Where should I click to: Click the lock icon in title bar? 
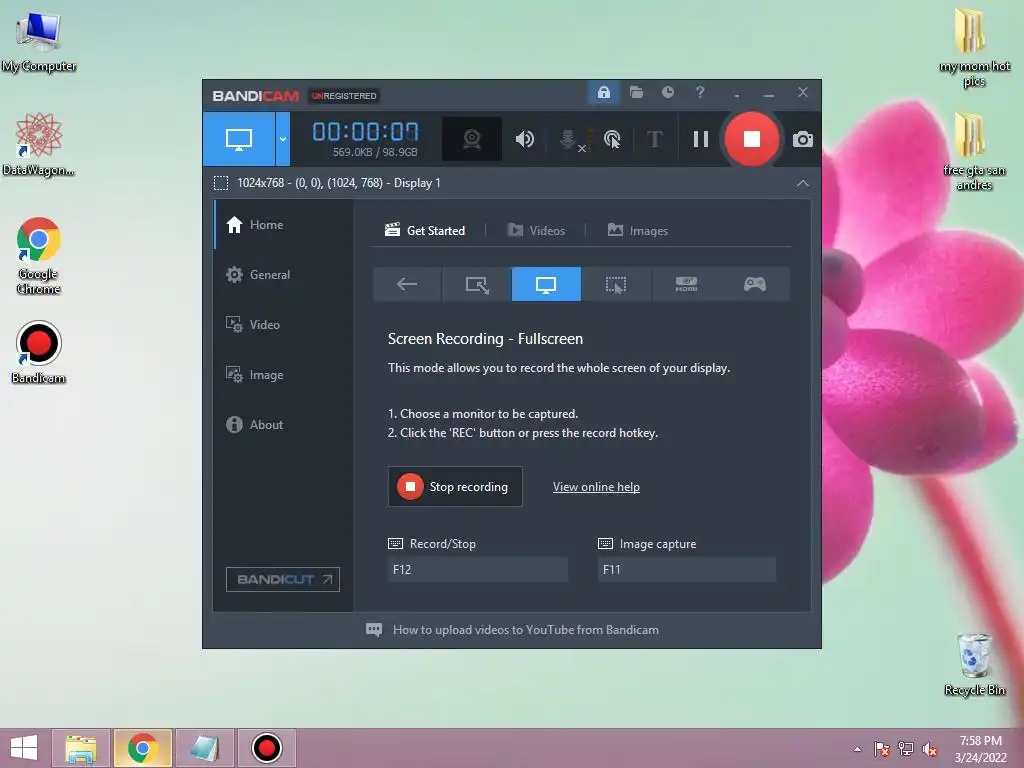[x=603, y=92]
